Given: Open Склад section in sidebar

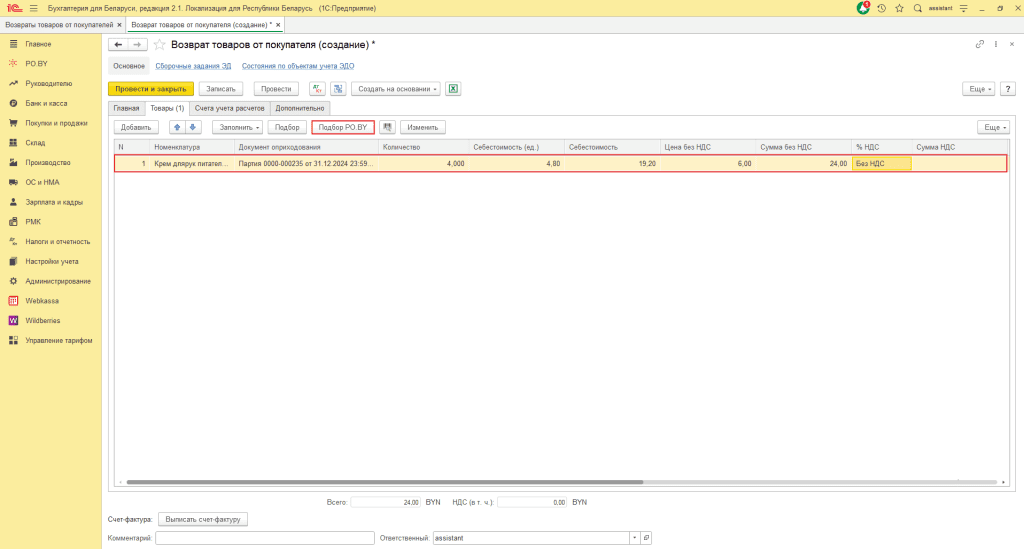Looking at the screenshot, I should coord(37,143).
